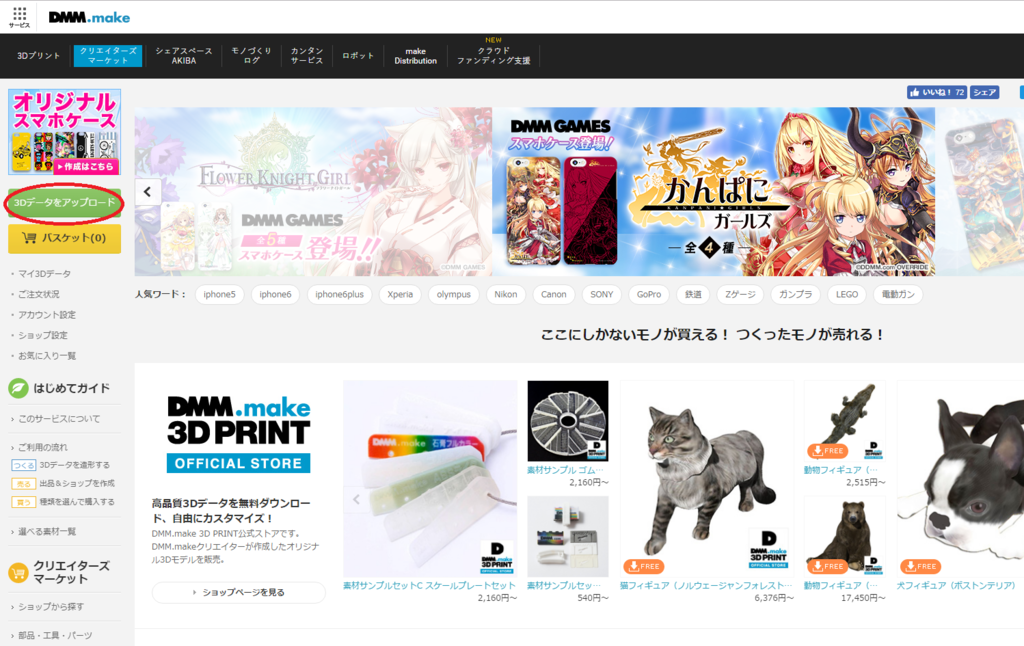The image size is (1024, 646).
Task: Select クリエイターズマーケット nav tab
Action: [x=108, y=56]
